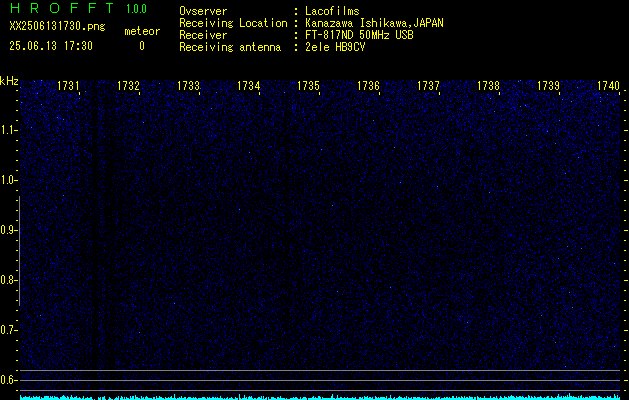Screen dimensions: 629x400
Task: Click the 0.6 kHz axis label
Action: 8,380
